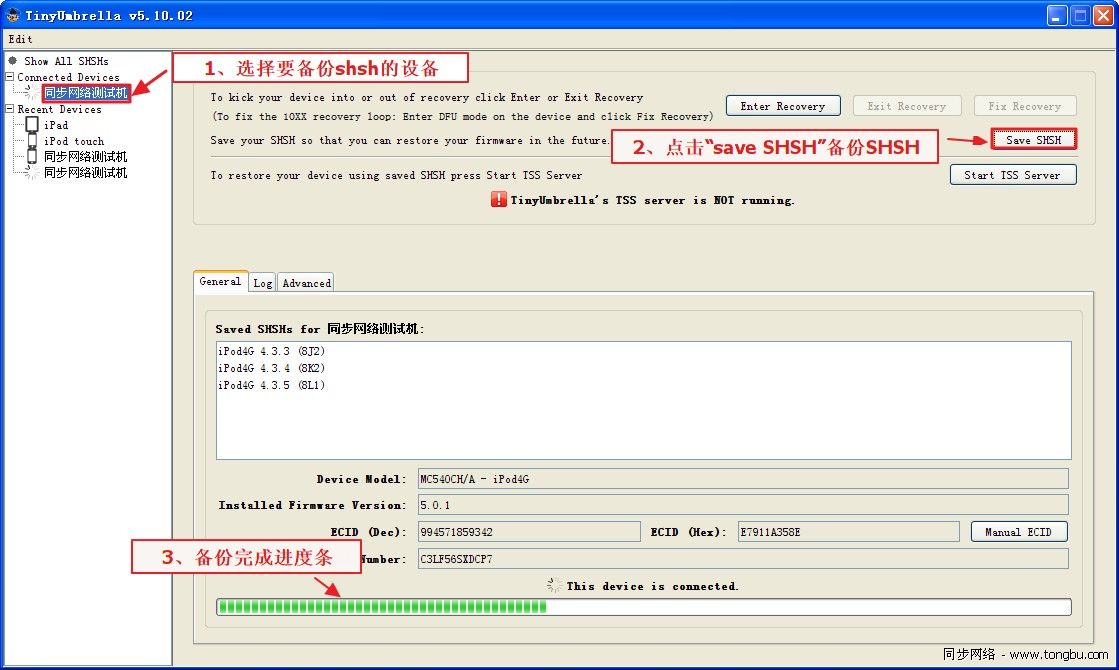Image resolution: width=1119 pixels, height=670 pixels.
Task: Open the Edit menu
Action: tap(20, 39)
